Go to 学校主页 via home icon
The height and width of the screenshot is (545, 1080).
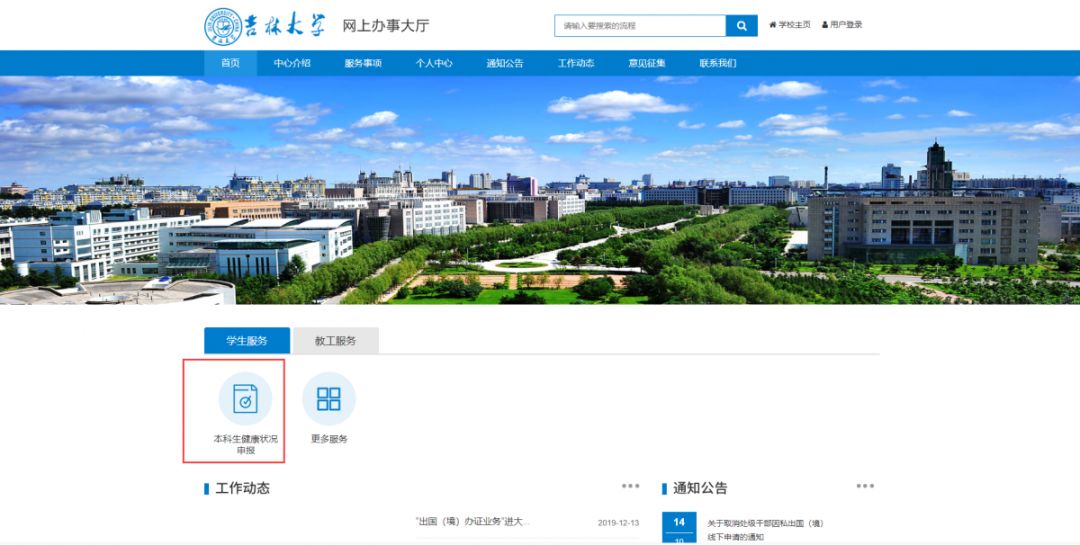click(x=773, y=25)
